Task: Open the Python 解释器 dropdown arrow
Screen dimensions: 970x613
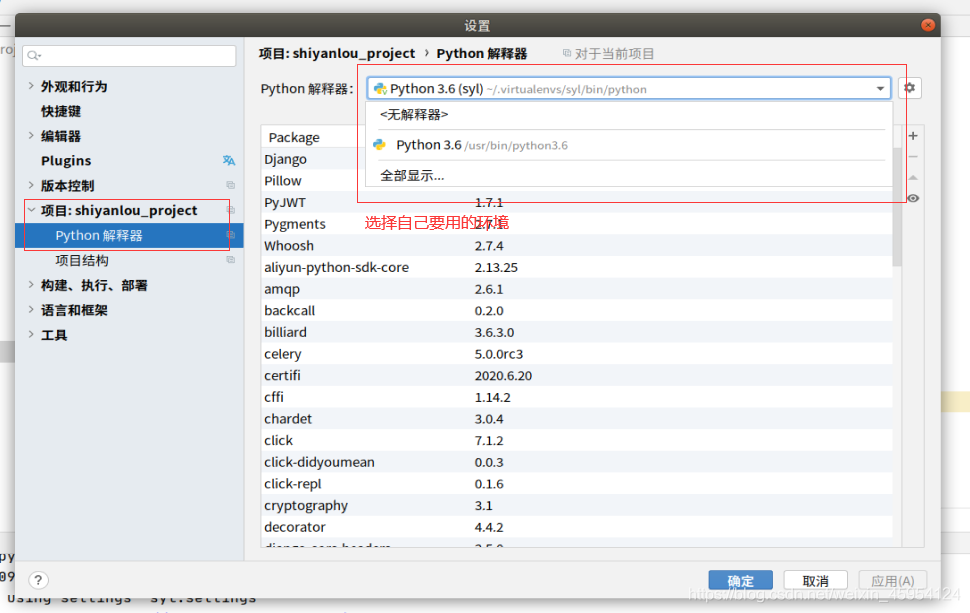Action: pos(880,89)
